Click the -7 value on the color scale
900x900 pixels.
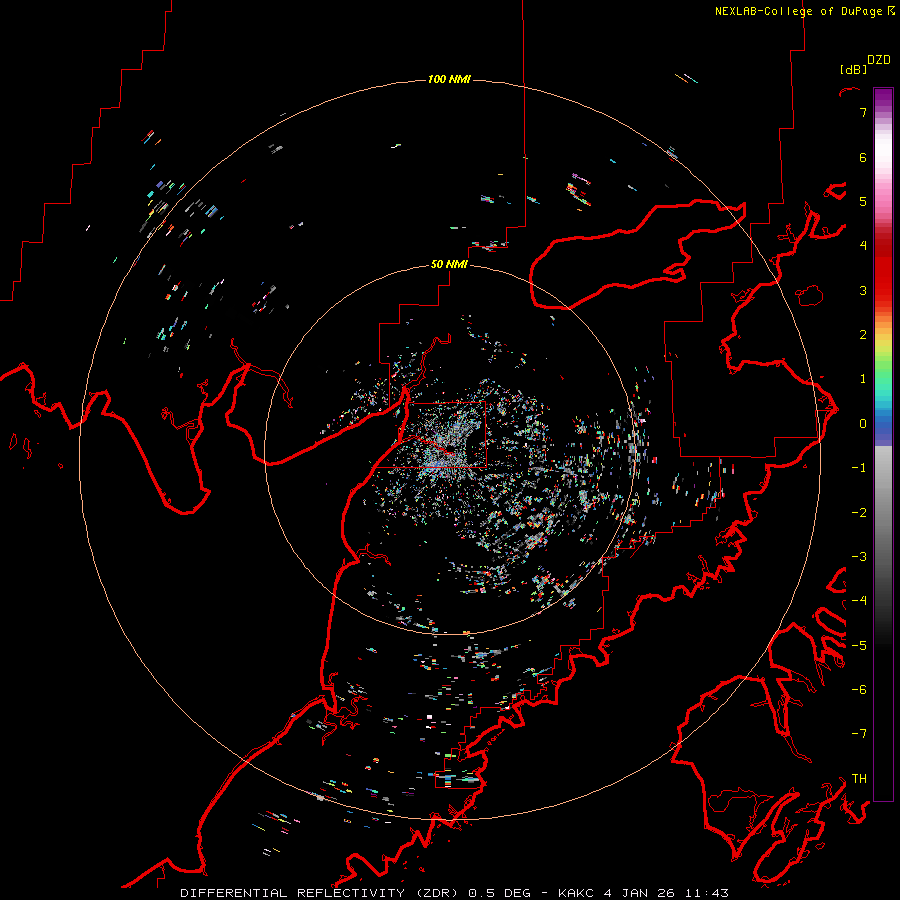(x=859, y=734)
